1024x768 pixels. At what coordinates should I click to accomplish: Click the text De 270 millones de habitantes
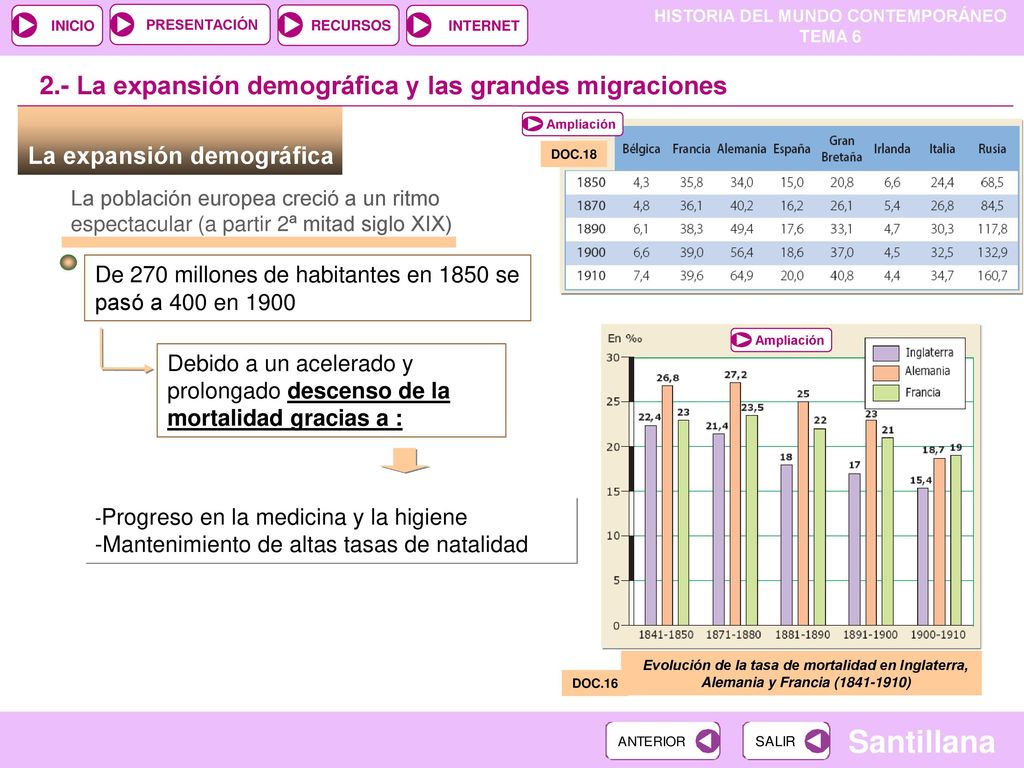pyautogui.click(x=307, y=288)
